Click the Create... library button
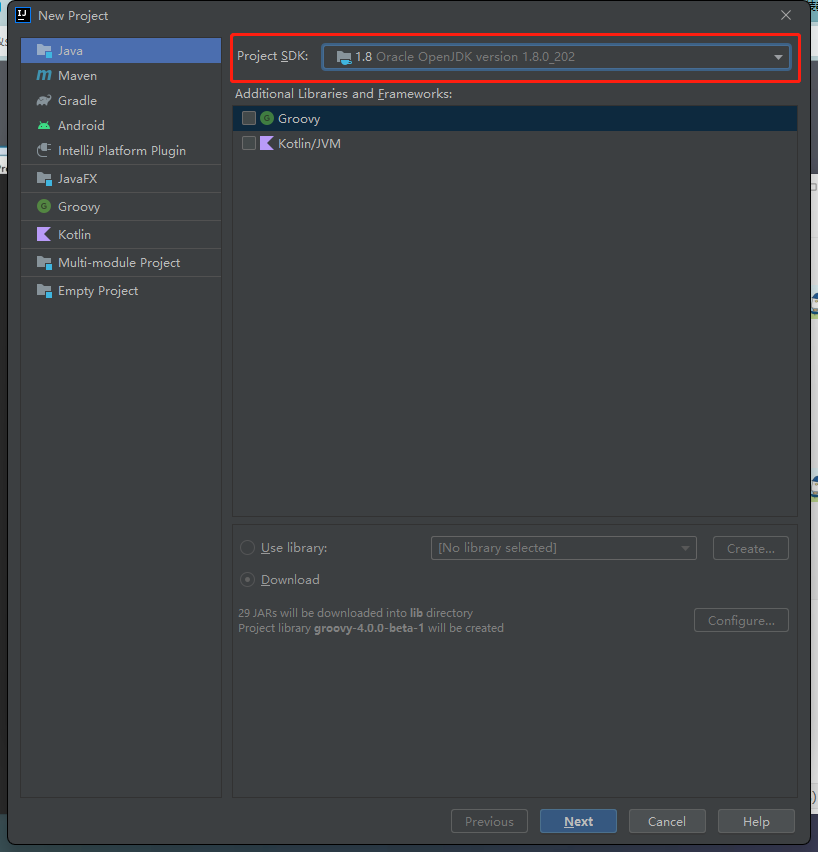Image resolution: width=818 pixels, height=852 pixels. pos(751,548)
